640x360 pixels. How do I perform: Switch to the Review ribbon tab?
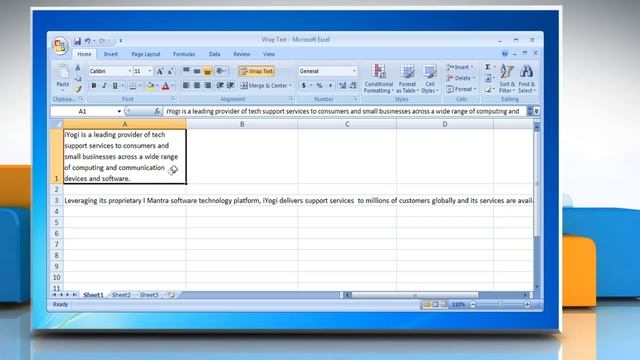[x=242, y=54]
